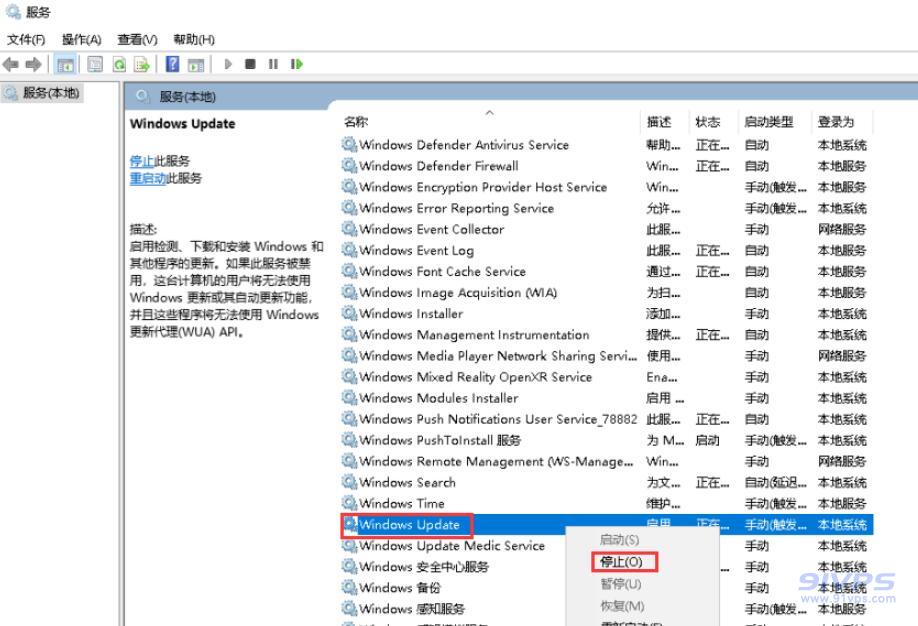Sort by the 登录为 column header

coord(835,122)
